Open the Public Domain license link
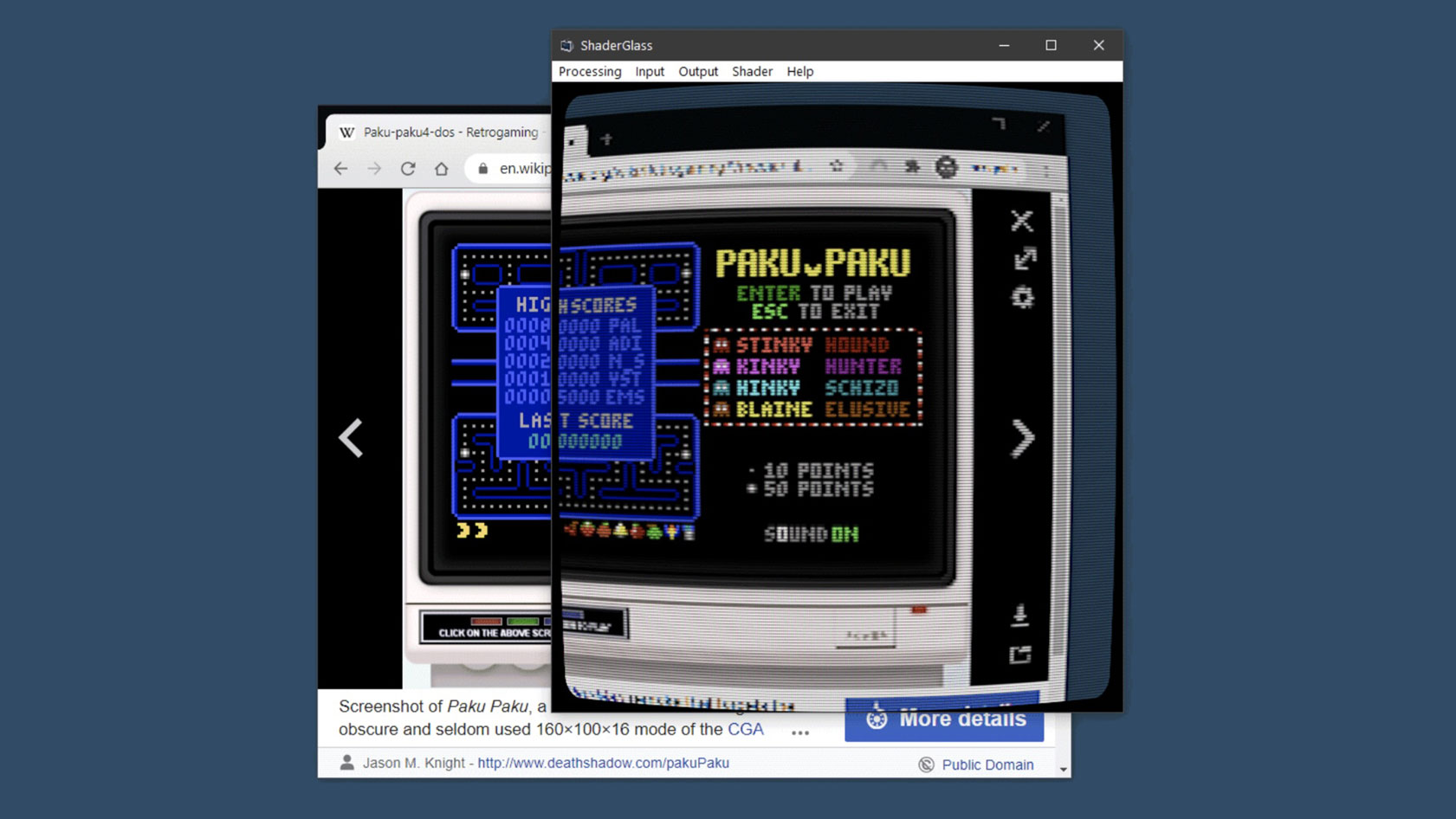 tap(987, 764)
